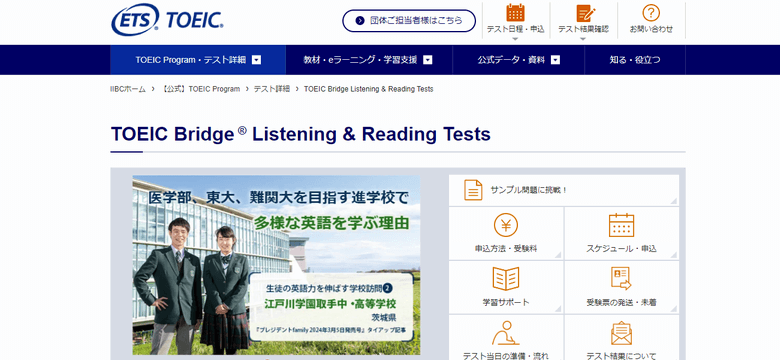
Task: Expand the 公式データ・資料 menu arrow
Action: pyautogui.click(x=556, y=60)
